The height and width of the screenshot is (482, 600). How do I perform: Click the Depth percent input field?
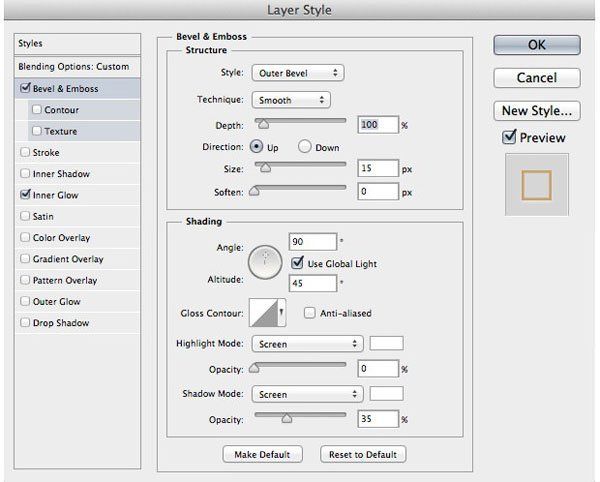pos(378,125)
